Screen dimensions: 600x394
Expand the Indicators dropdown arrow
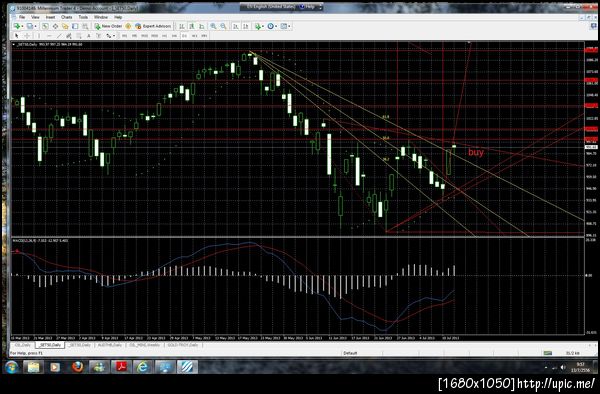[x=263, y=26]
